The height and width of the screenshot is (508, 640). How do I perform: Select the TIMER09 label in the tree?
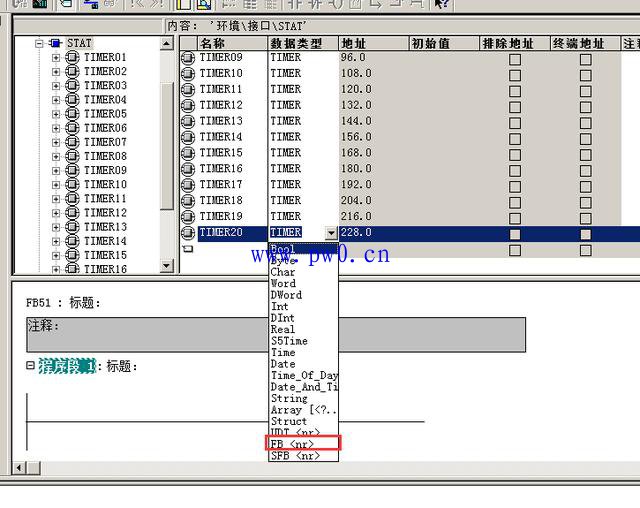pyautogui.click(x=105, y=170)
